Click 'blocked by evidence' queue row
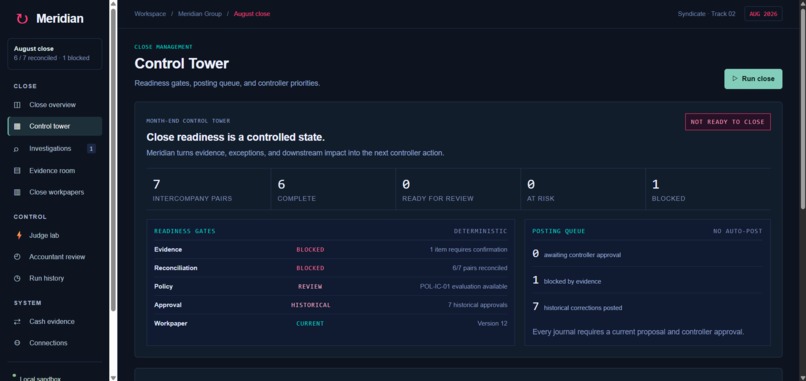This screenshot has width=806, height=381. [x=647, y=281]
